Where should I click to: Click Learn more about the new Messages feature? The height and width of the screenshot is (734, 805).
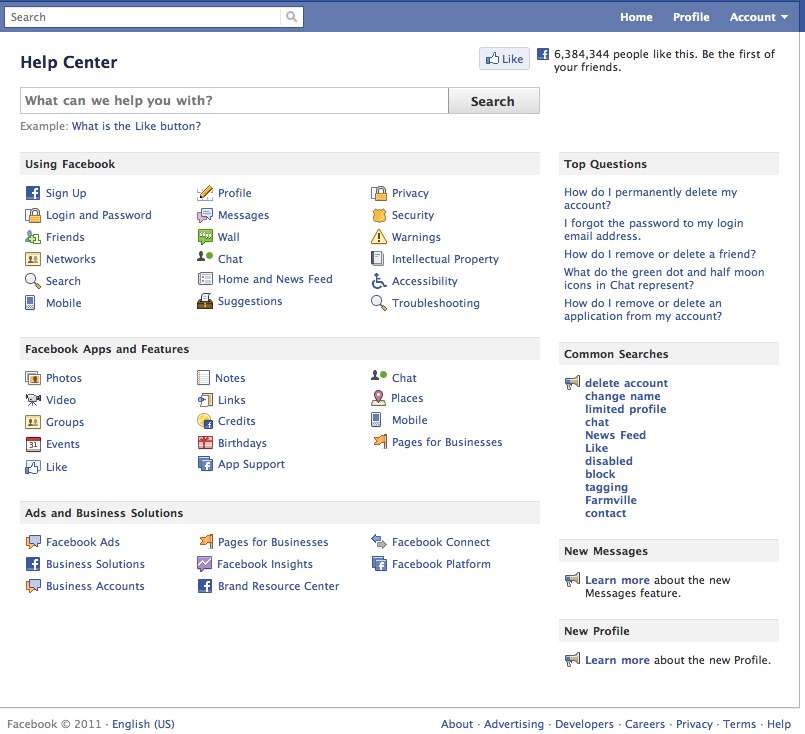(x=617, y=580)
